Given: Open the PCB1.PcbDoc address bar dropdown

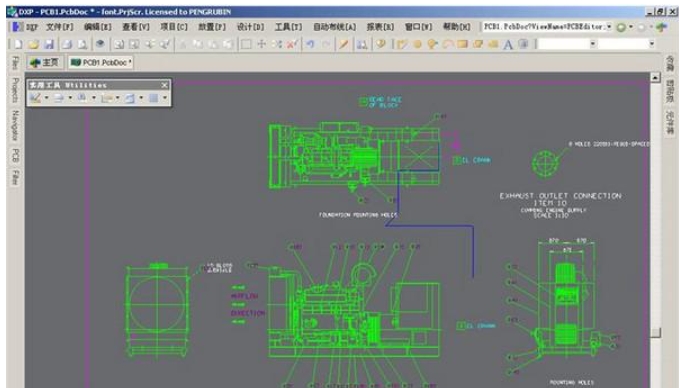Looking at the screenshot, I should click(x=609, y=27).
